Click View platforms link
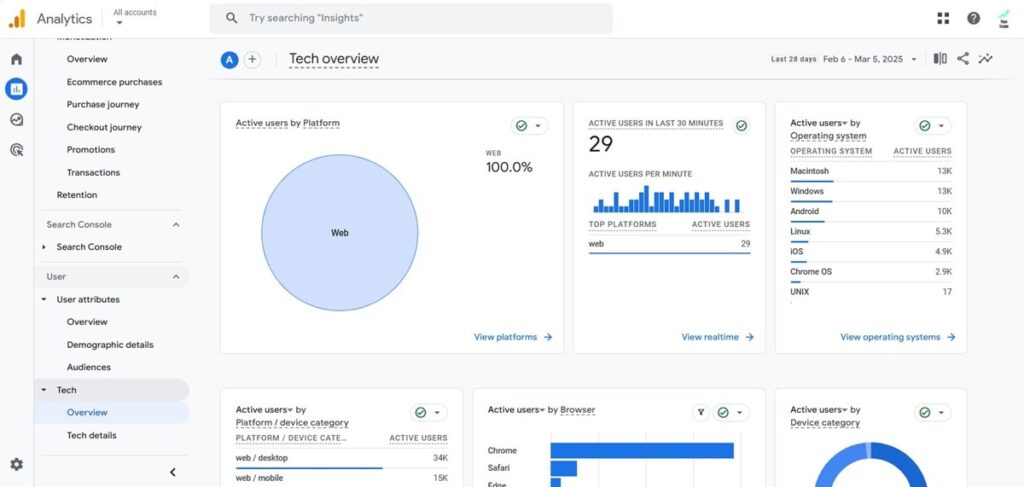The image size is (1024, 487). (513, 337)
